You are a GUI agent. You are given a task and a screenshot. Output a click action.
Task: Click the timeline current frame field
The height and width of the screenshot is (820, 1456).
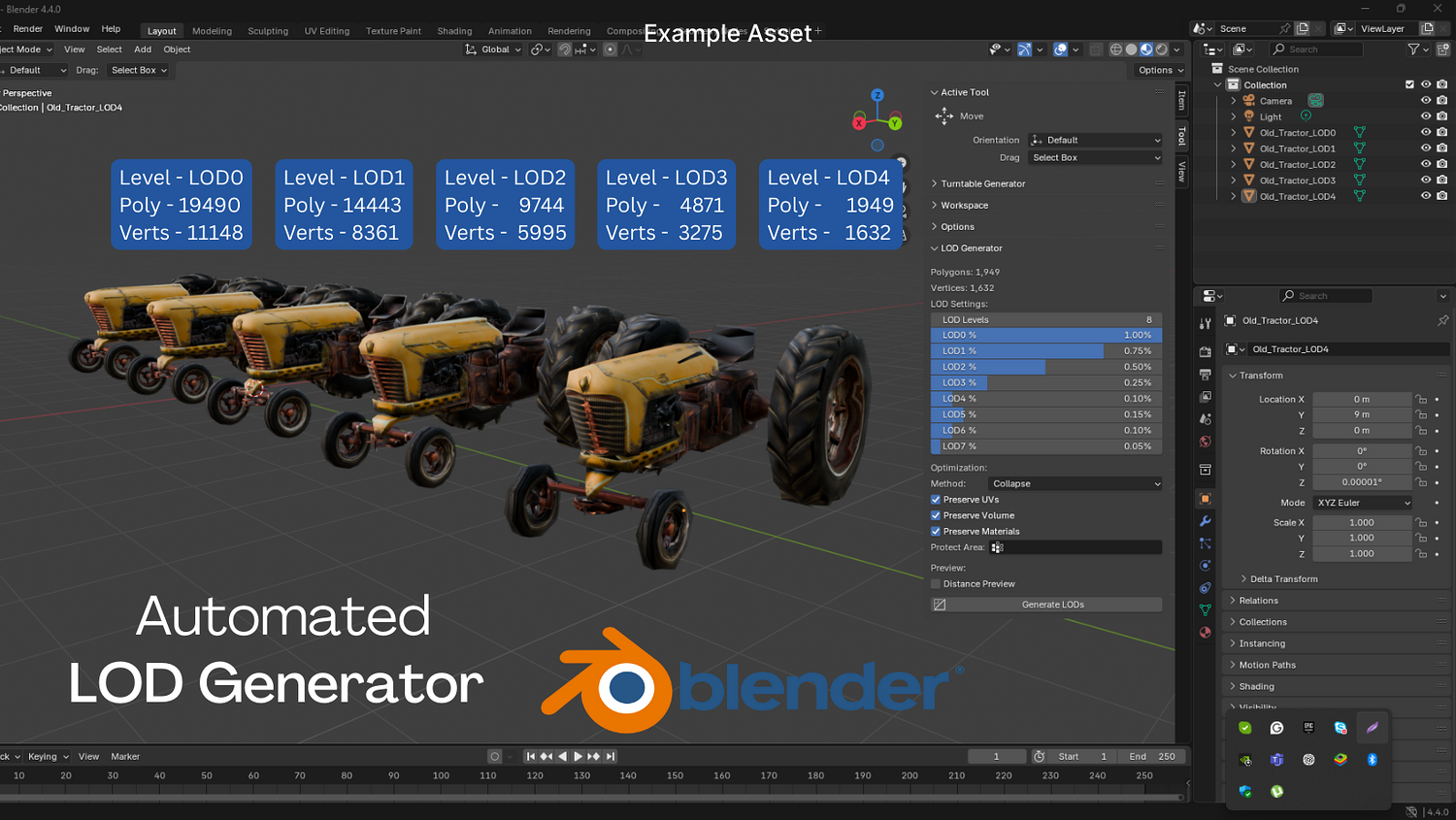click(x=997, y=757)
